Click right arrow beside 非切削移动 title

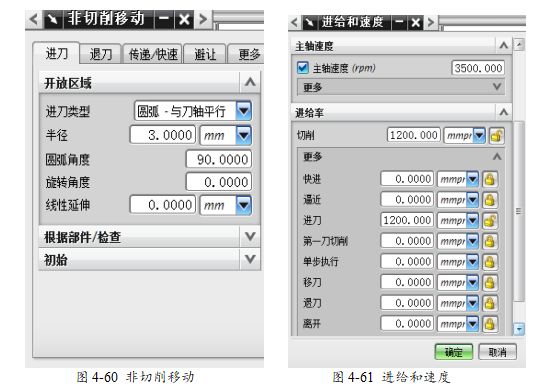[x=203, y=19]
